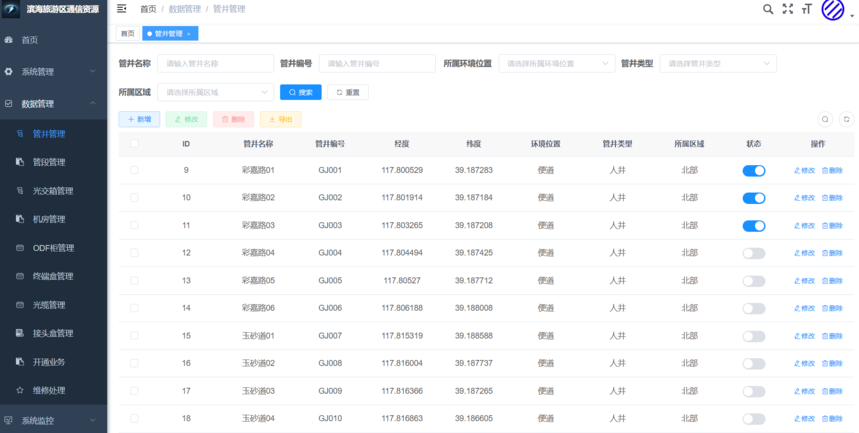
Task: Open the 所属区域 dropdown
Action: 216,92
